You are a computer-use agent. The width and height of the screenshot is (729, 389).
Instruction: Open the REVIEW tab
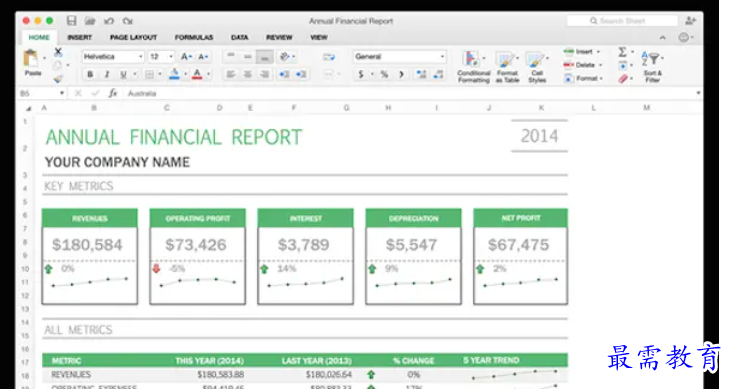click(x=279, y=37)
